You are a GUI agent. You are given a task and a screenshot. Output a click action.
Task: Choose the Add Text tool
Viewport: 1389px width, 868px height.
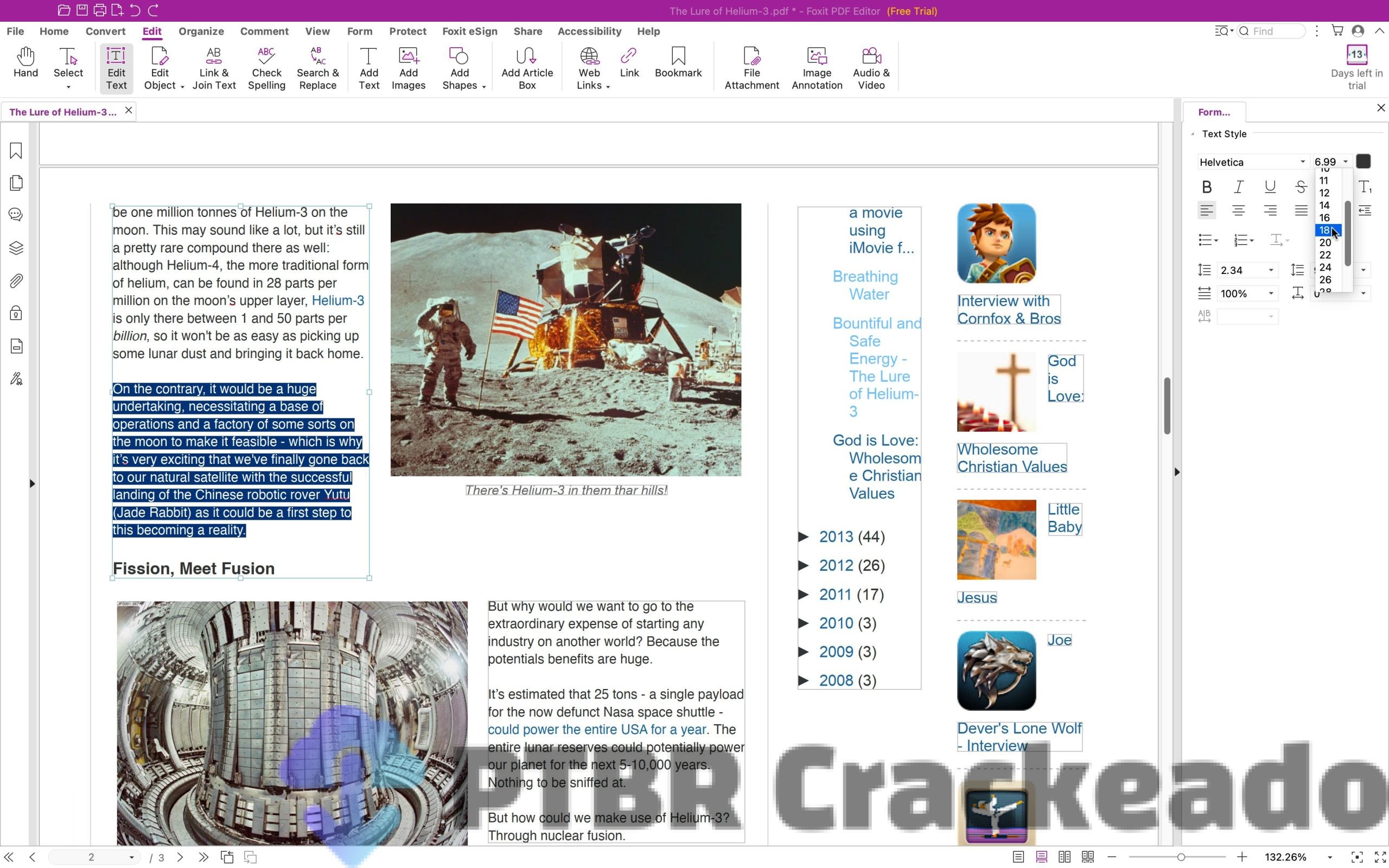[x=368, y=68]
